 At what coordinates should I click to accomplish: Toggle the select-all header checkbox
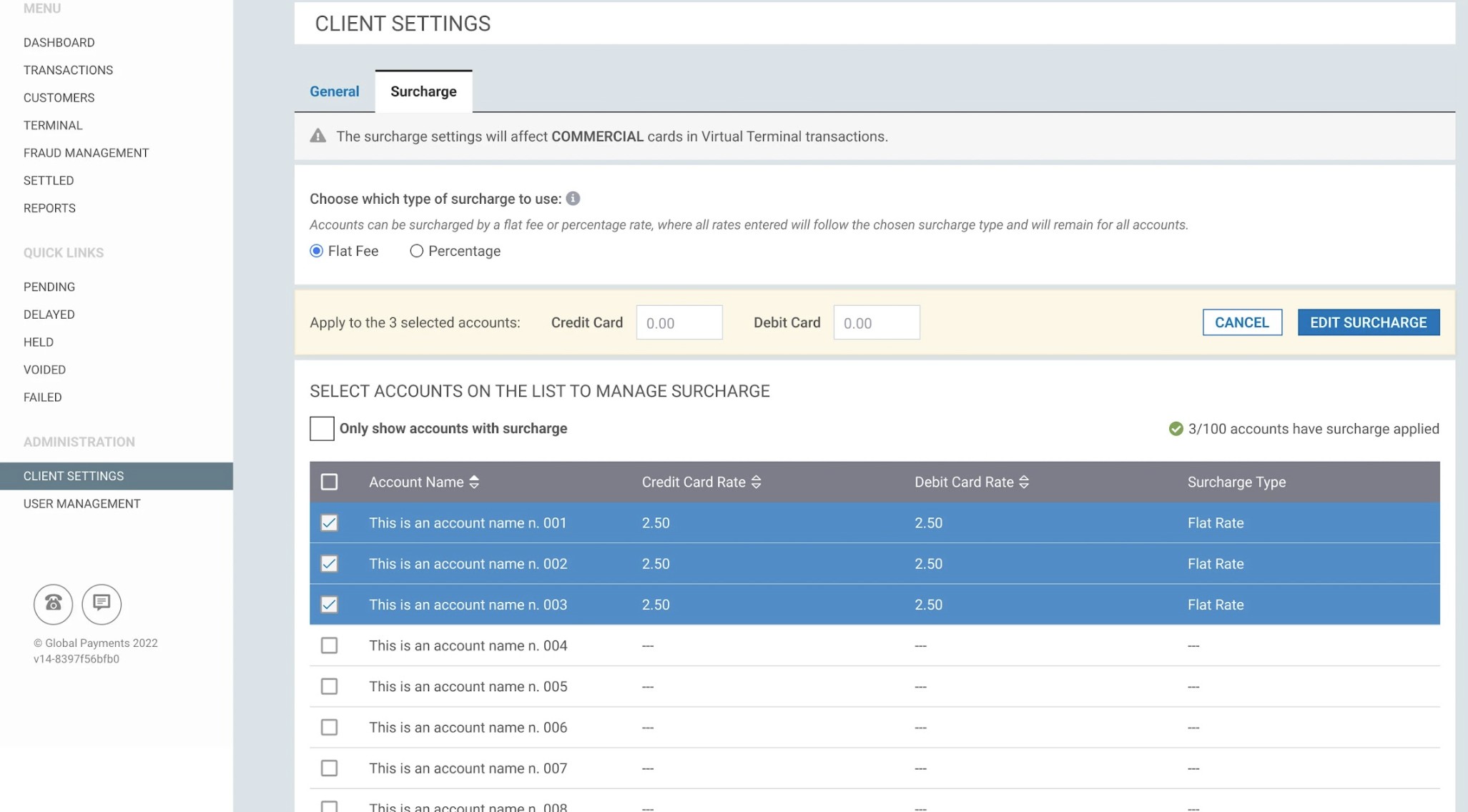pyautogui.click(x=329, y=482)
